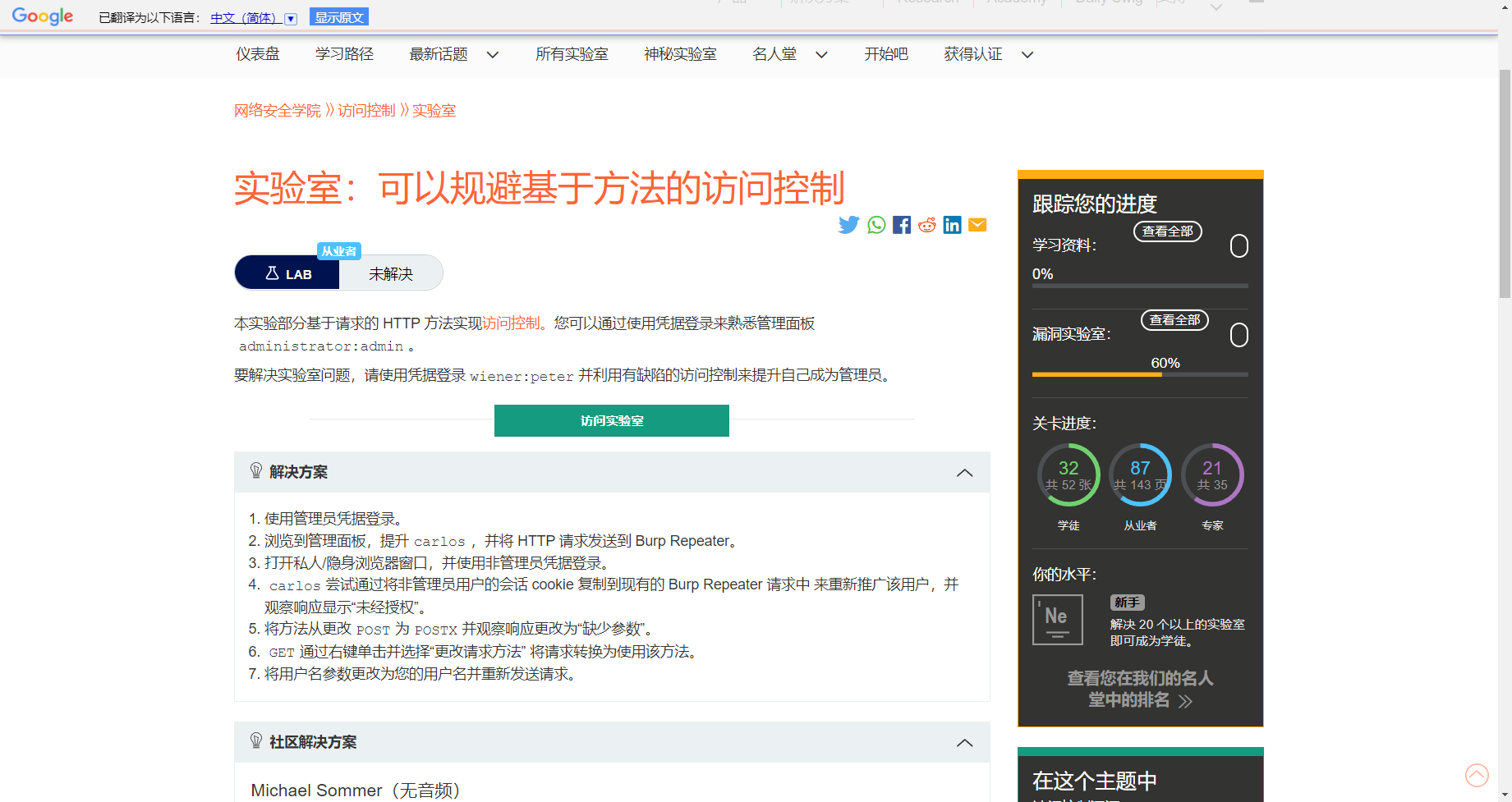Share the lab on Facebook

[x=902, y=225]
